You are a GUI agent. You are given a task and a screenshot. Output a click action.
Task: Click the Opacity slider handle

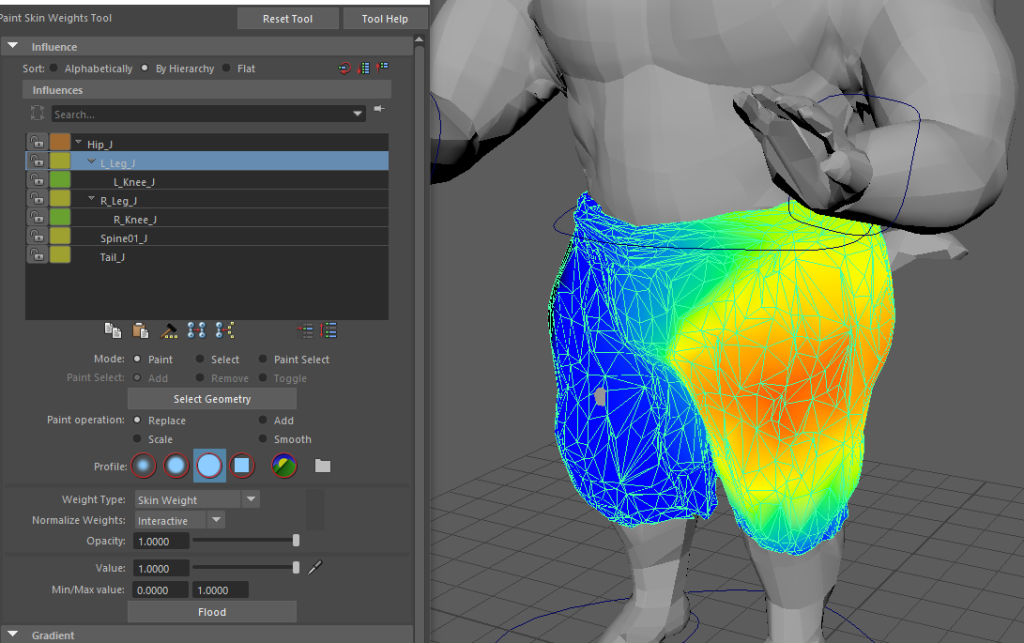coord(296,541)
